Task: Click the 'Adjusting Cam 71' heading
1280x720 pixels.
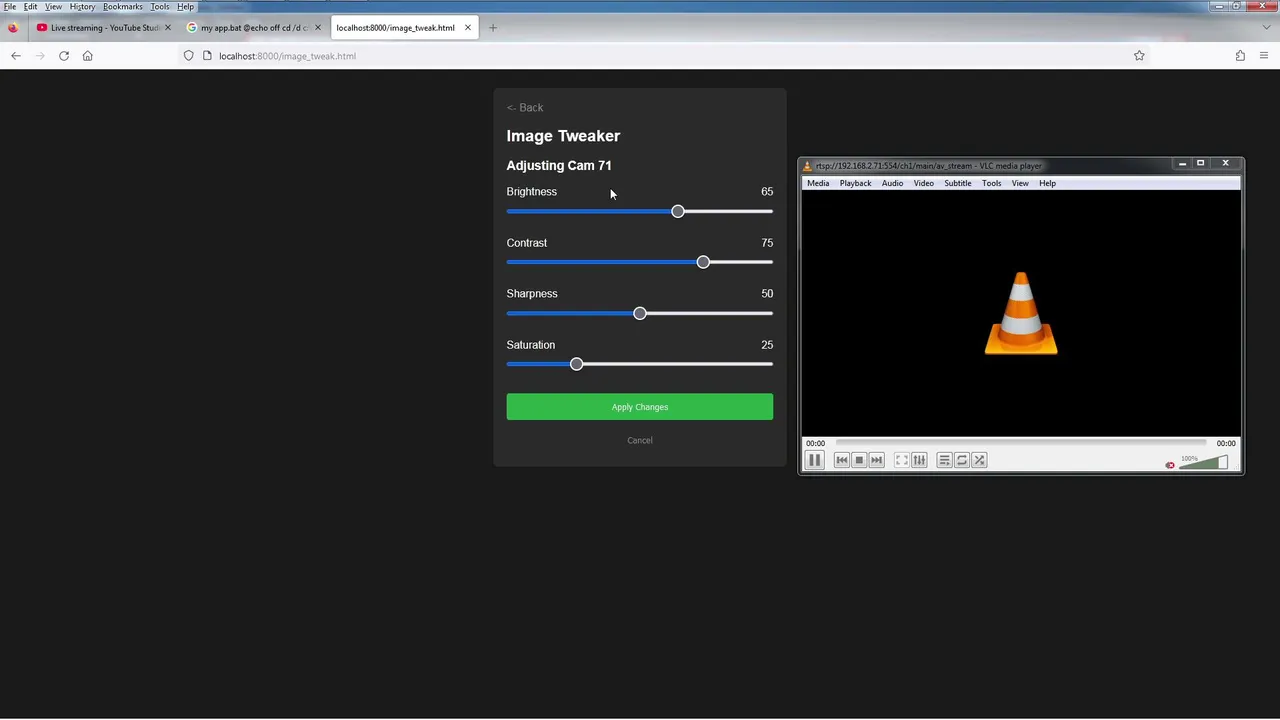Action: pos(559,166)
